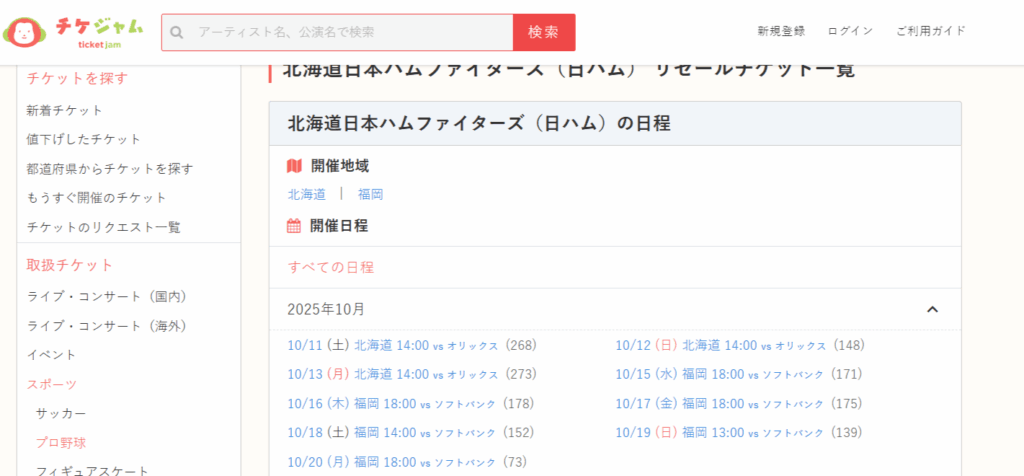Select ライブ・コンサート（国内） category

(107, 297)
